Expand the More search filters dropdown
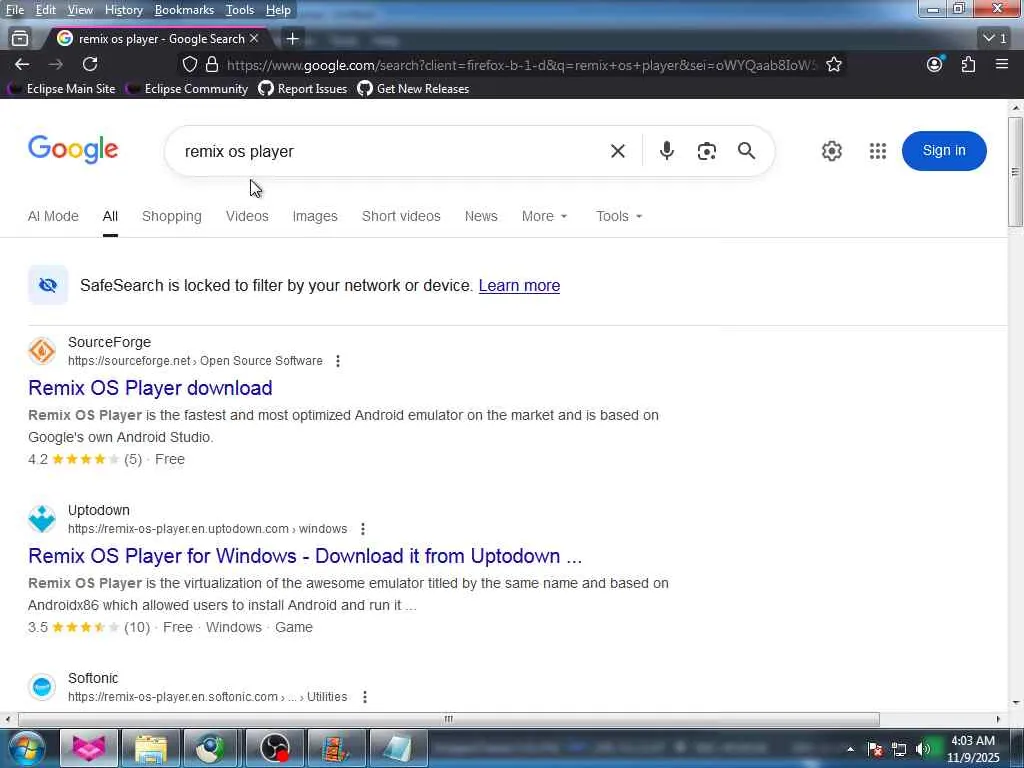 tap(544, 216)
